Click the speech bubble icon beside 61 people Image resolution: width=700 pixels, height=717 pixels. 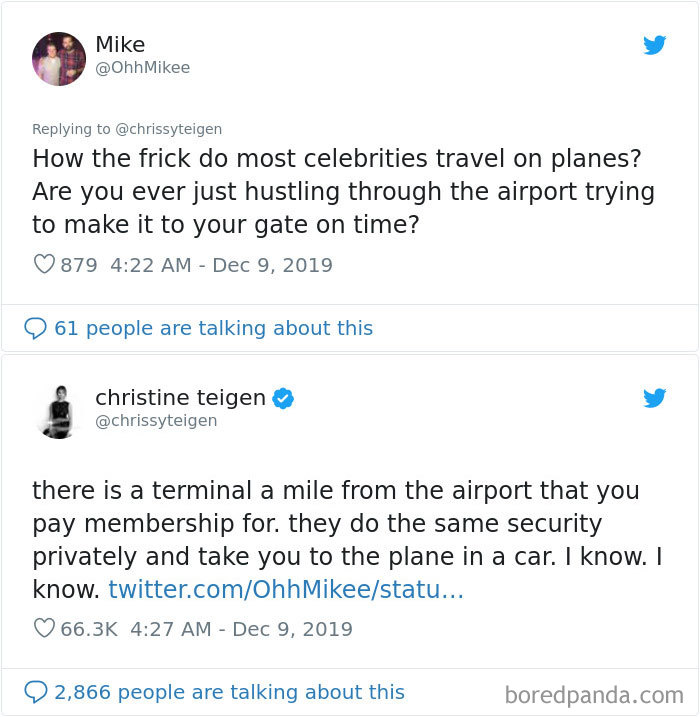(x=35, y=328)
